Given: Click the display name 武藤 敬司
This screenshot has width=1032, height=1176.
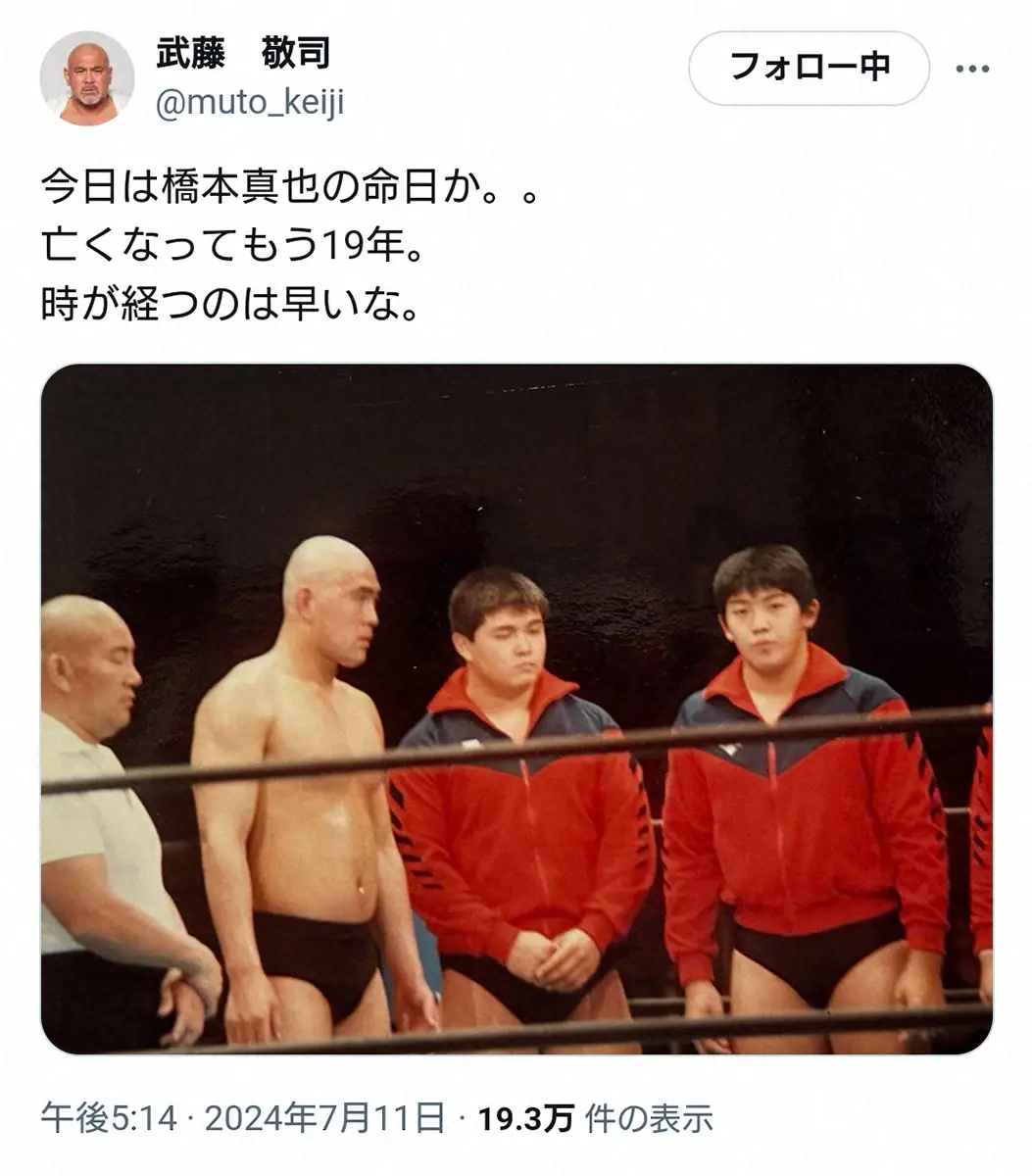Looking at the screenshot, I should pos(243,55).
